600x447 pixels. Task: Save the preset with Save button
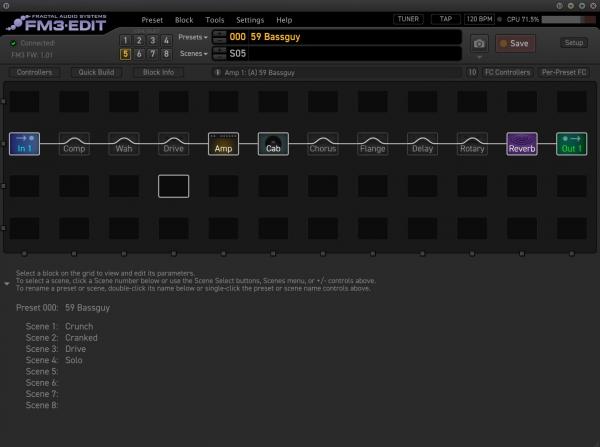[x=515, y=44]
